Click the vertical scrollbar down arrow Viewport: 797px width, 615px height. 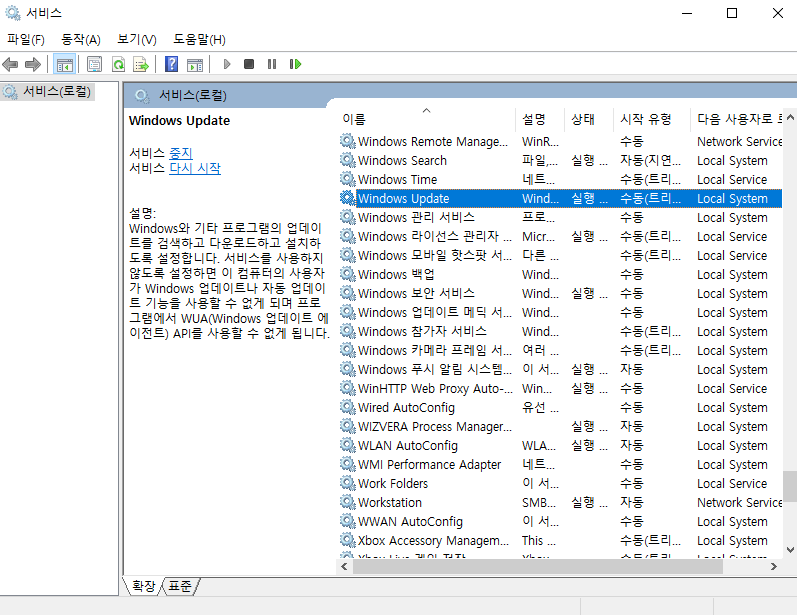[x=790, y=549]
